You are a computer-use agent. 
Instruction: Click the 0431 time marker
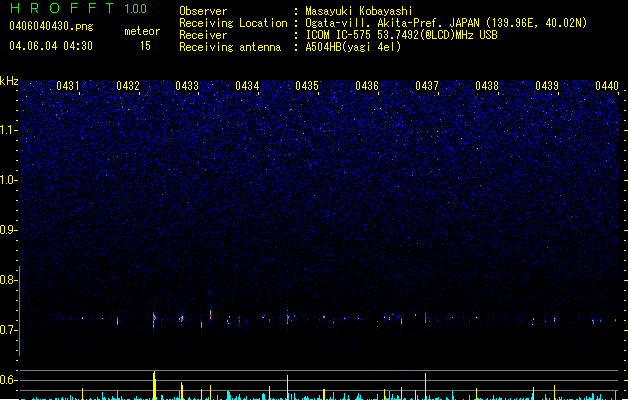click(67, 86)
